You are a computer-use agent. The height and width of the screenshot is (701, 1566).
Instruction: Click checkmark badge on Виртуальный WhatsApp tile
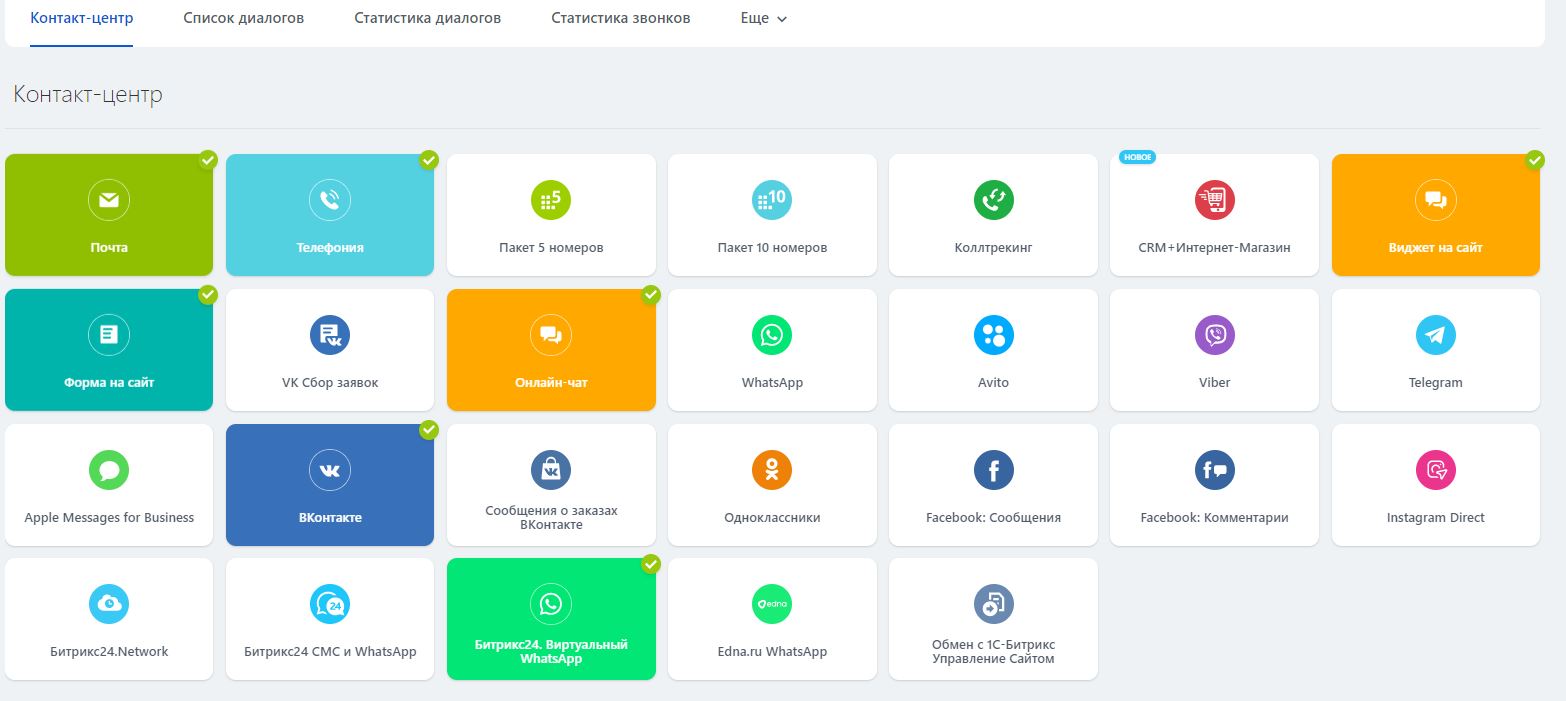pos(651,564)
